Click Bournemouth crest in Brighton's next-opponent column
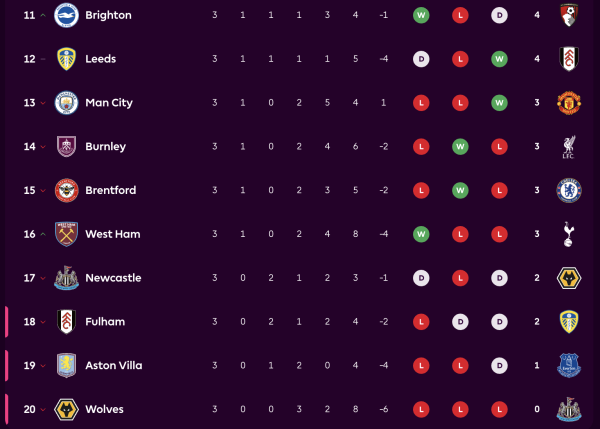 click(569, 15)
